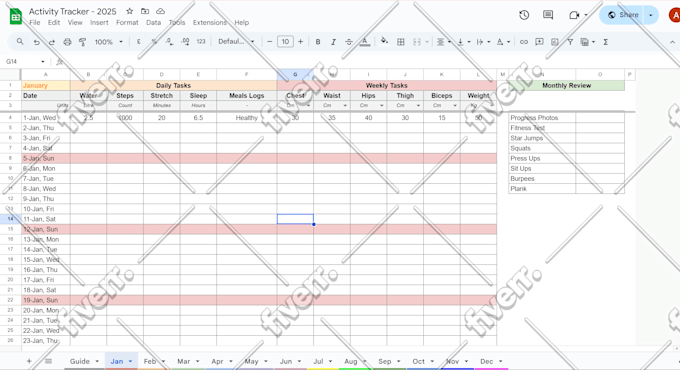Open the font family dropdown

[x=236, y=42]
